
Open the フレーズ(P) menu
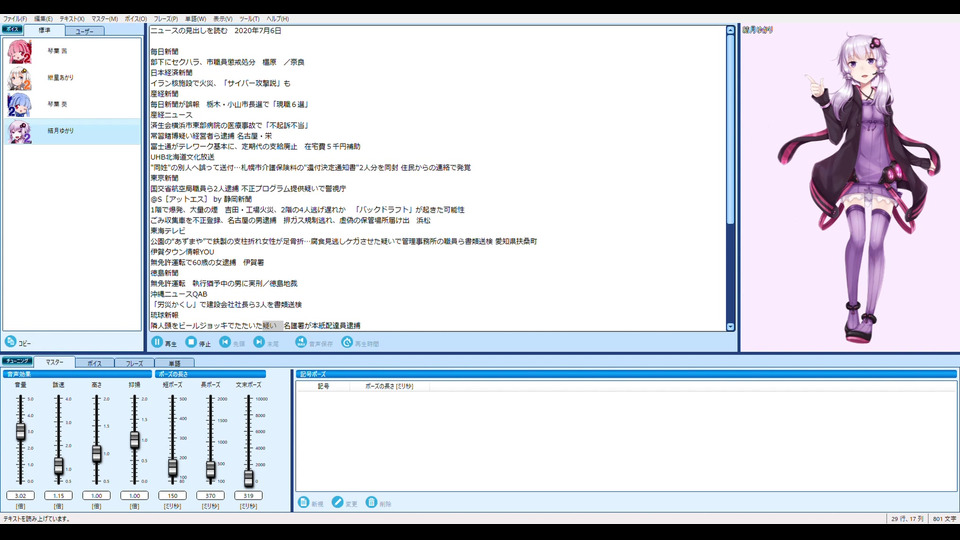pyautogui.click(x=166, y=19)
